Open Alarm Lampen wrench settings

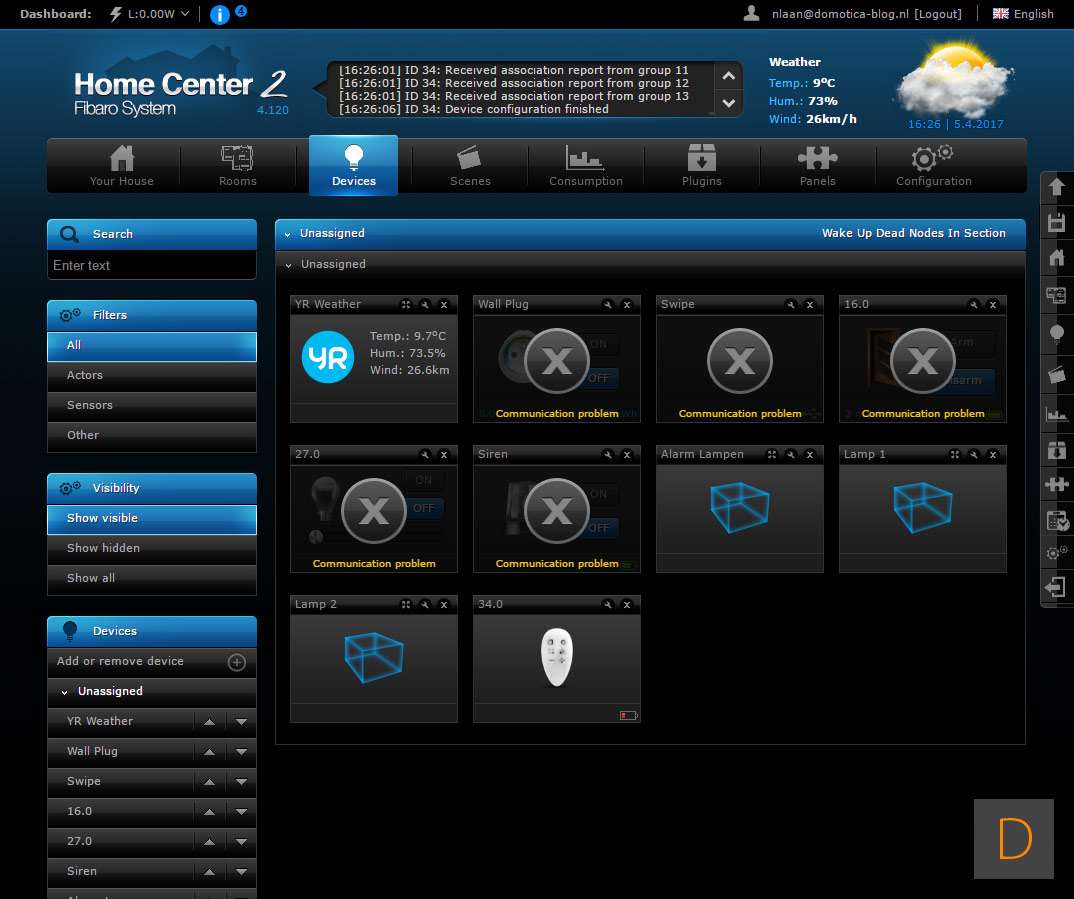(791, 455)
